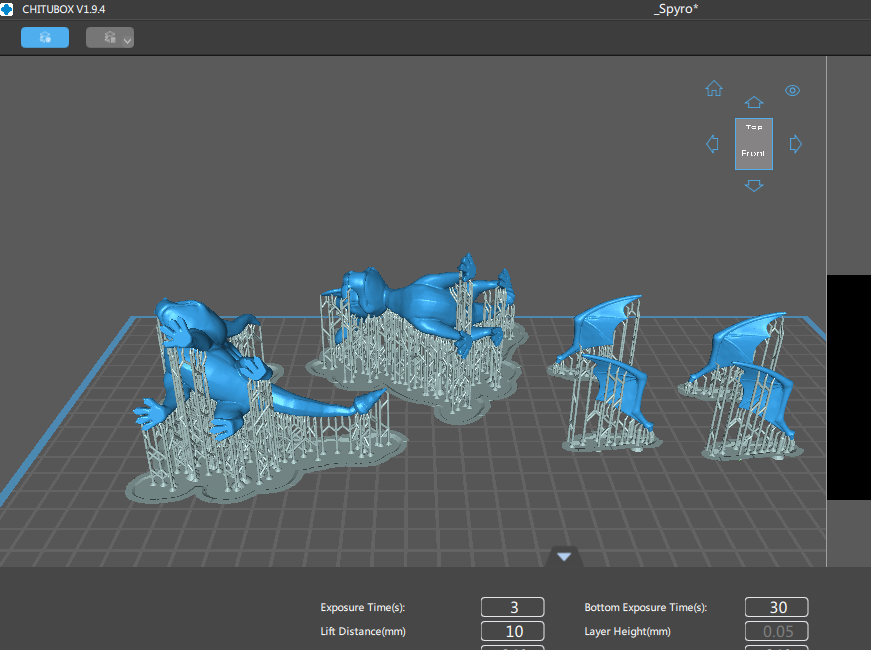This screenshot has height=650, width=871.
Task: Rotate view with the down arrow
Action: (x=754, y=185)
